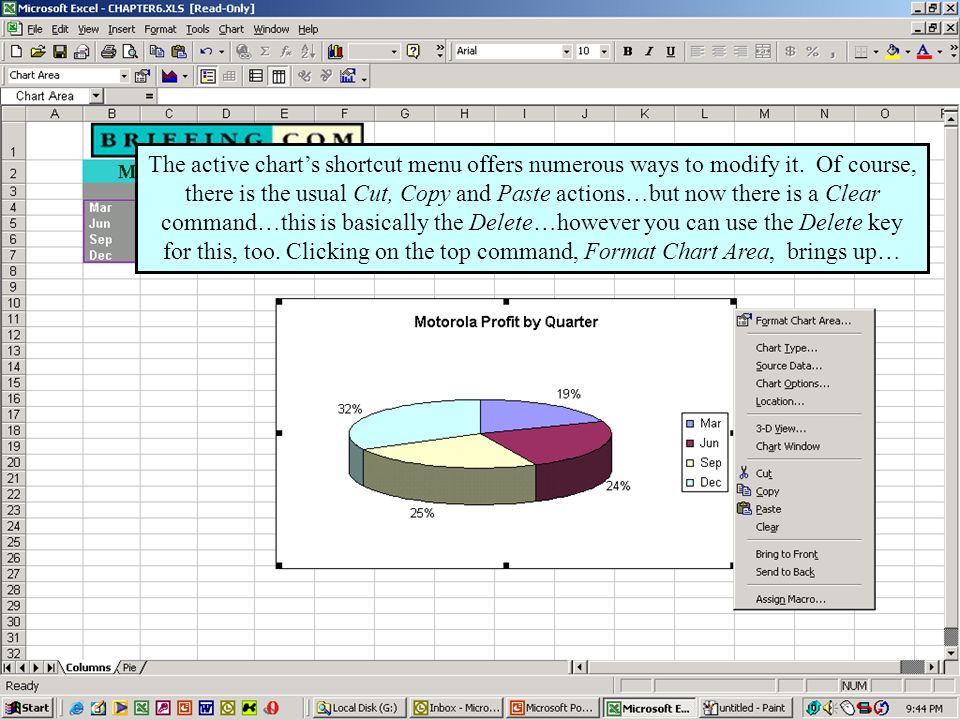Click the Start button on the taskbar
The image size is (960, 720).
click(x=28, y=708)
